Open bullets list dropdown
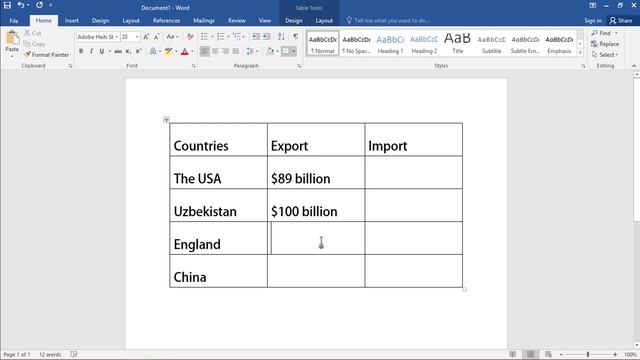This screenshot has width=640, height=360. [x=212, y=37]
